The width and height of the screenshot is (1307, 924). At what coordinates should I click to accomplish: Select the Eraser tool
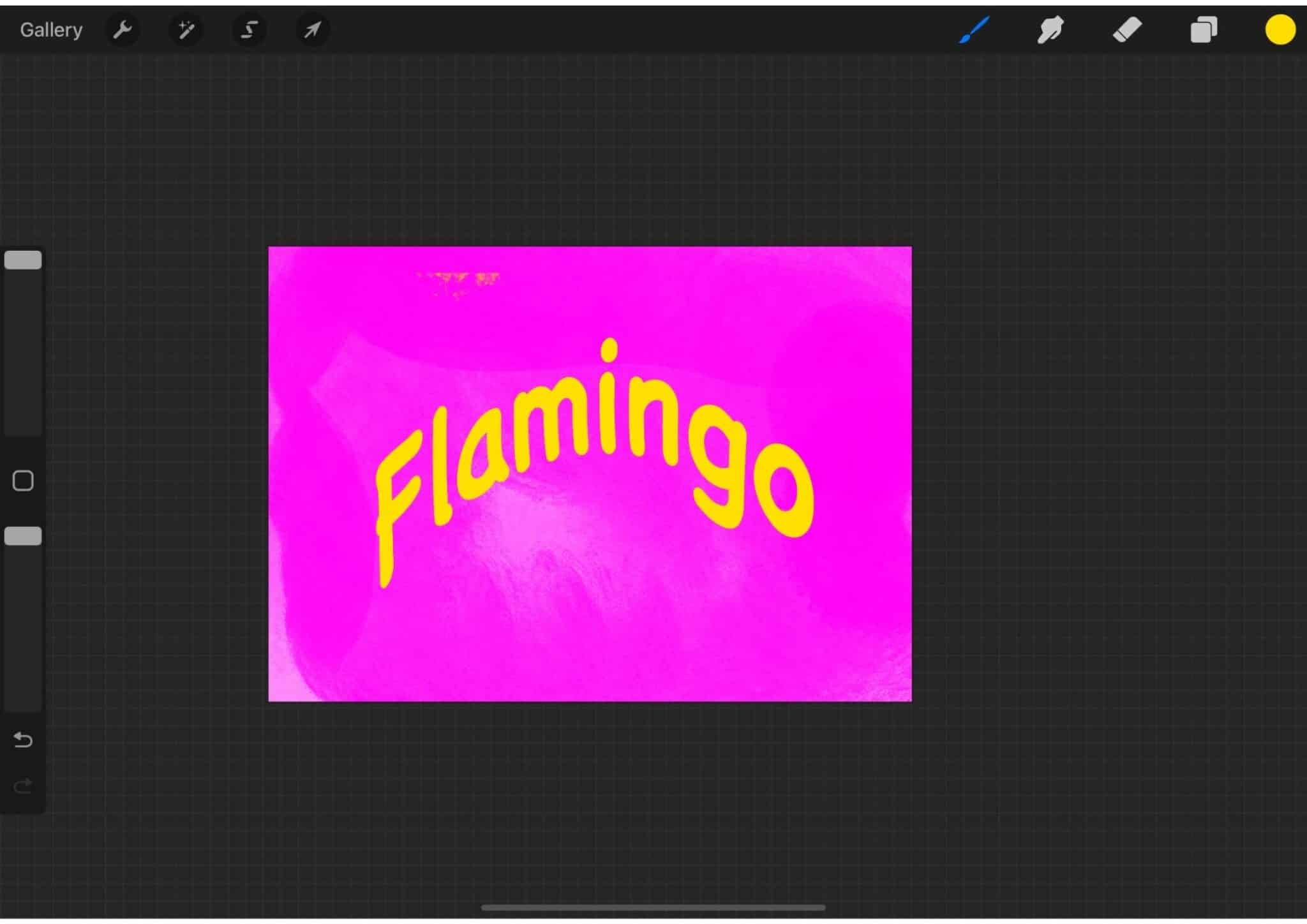click(1127, 30)
